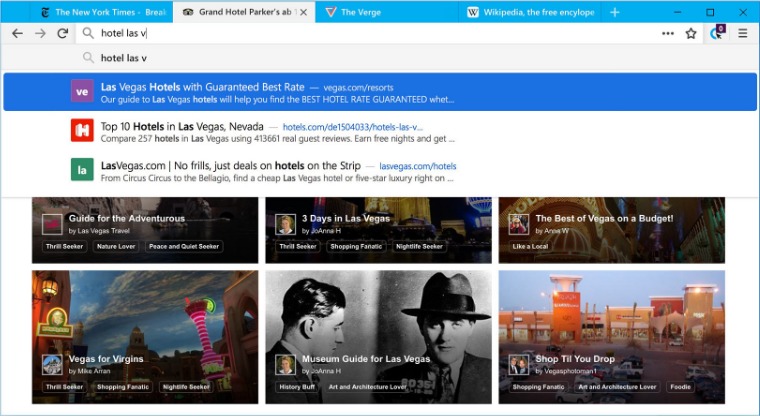
Task: Follow the lasvegas.com/hotels URL link
Action: tap(417, 166)
